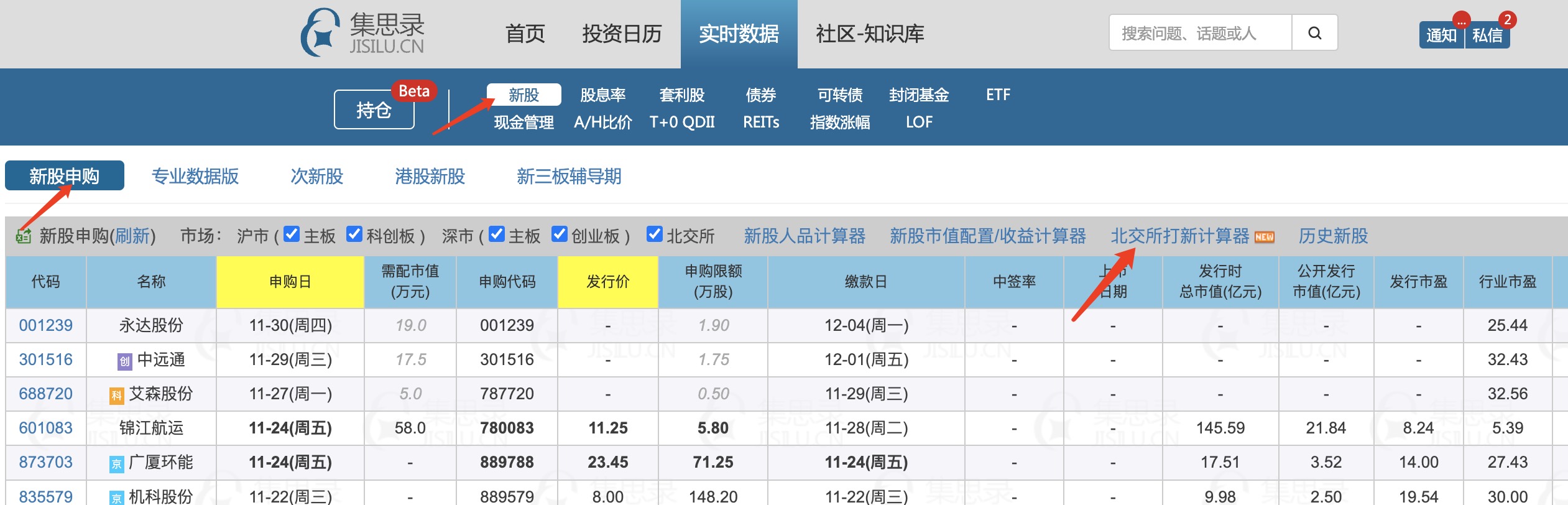Open the 私信 private messages button
Image resolution: width=1568 pixels, height=505 pixels.
[x=1487, y=35]
